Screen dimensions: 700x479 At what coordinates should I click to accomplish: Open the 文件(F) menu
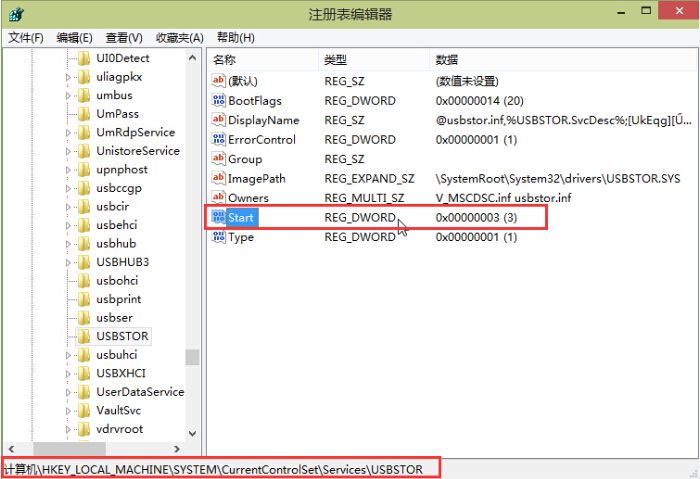(x=26, y=38)
